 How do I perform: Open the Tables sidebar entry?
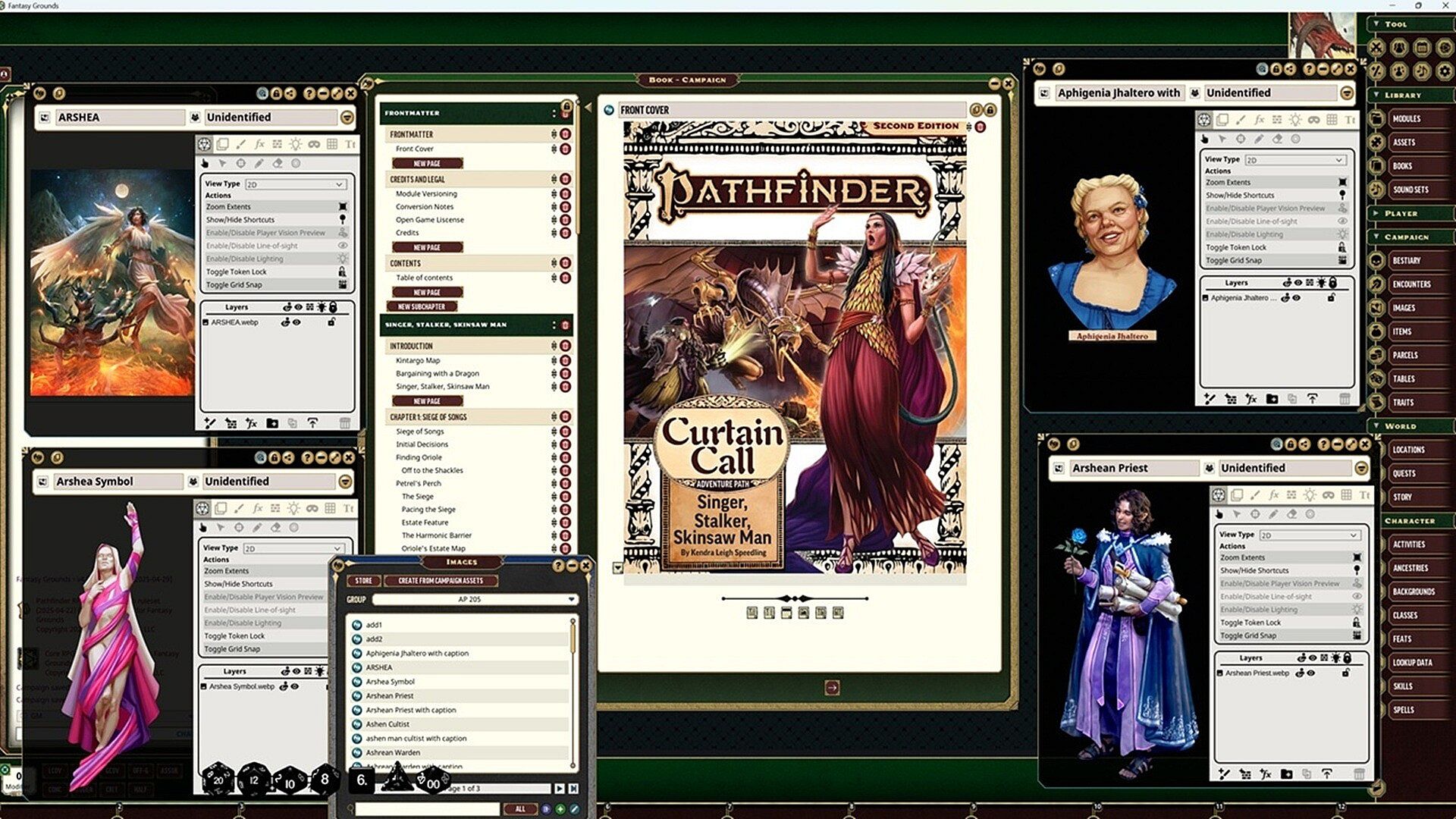1403,378
